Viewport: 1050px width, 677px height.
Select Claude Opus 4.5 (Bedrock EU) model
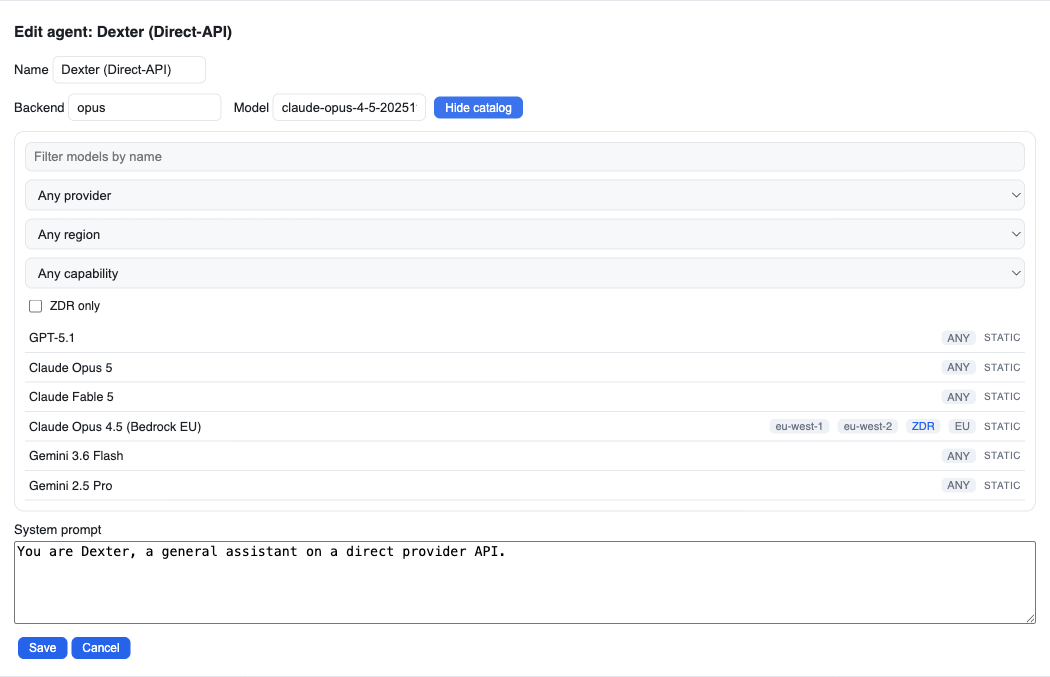tap(525, 426)
